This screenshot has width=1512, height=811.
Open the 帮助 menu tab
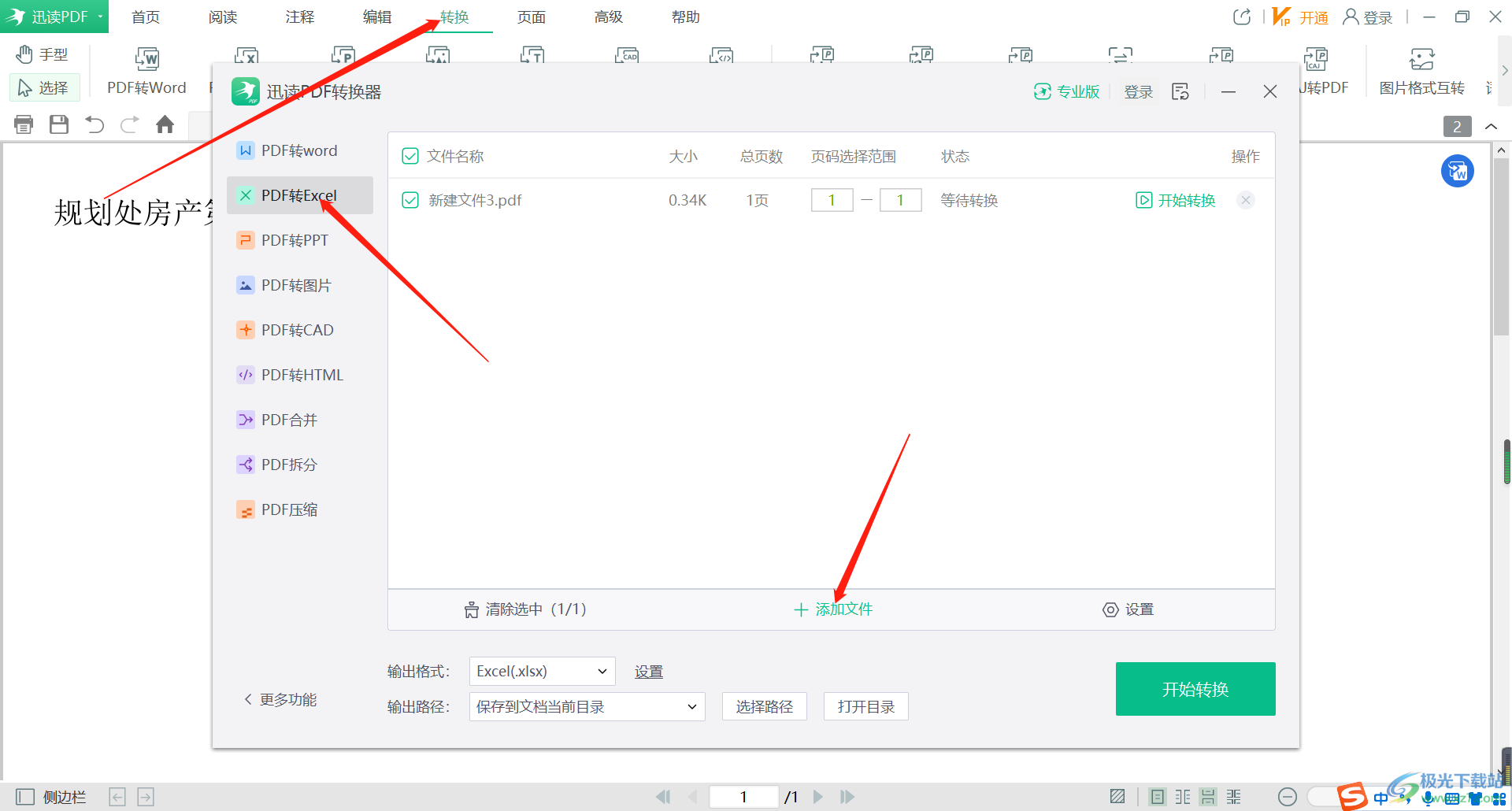point(686,17)
